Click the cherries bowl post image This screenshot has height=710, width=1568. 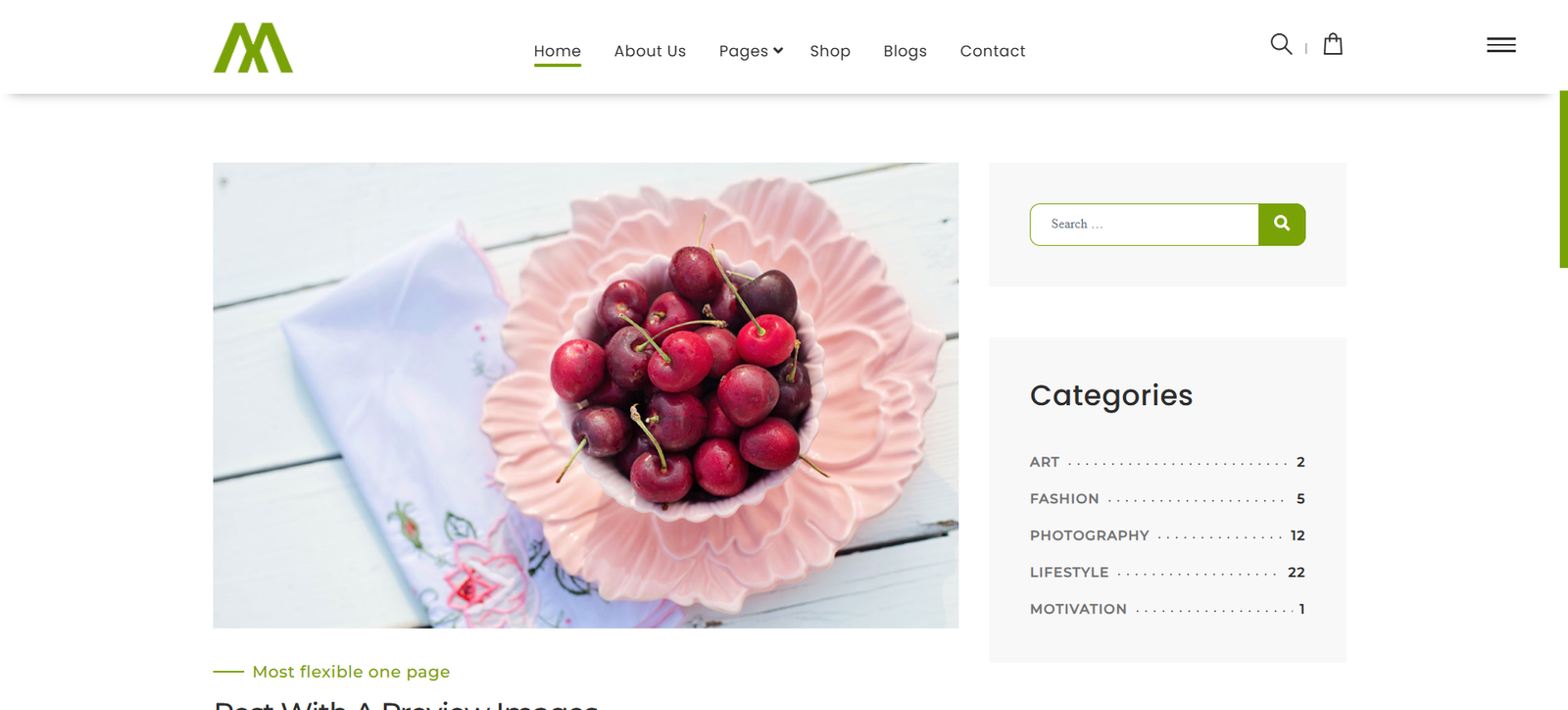point(586,395)
